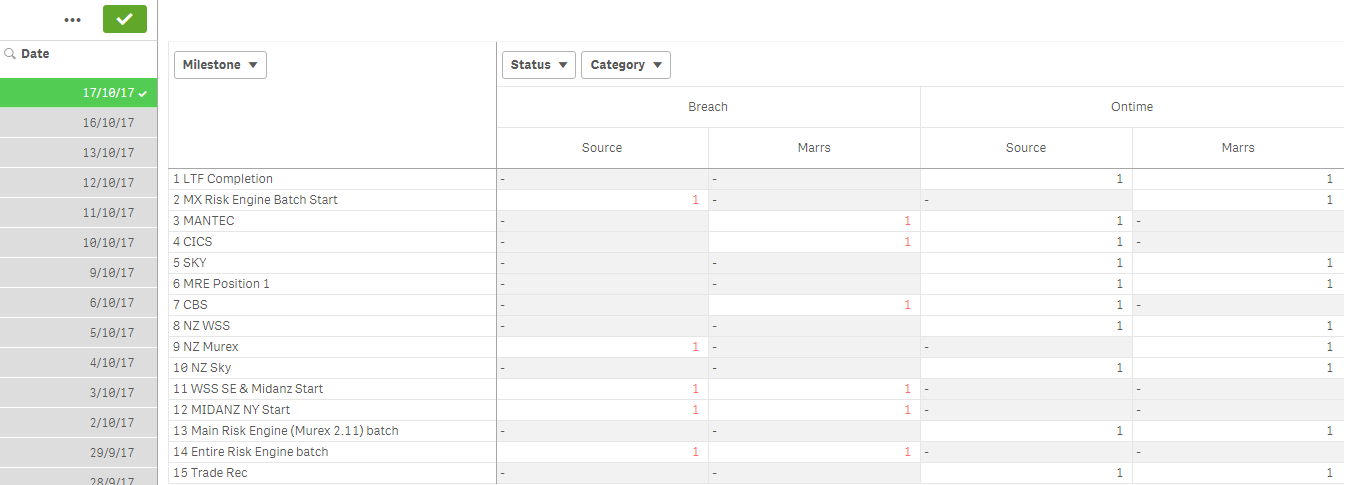
Task: Expand the Milestone dimension dropdown
Action: (220, 65)
